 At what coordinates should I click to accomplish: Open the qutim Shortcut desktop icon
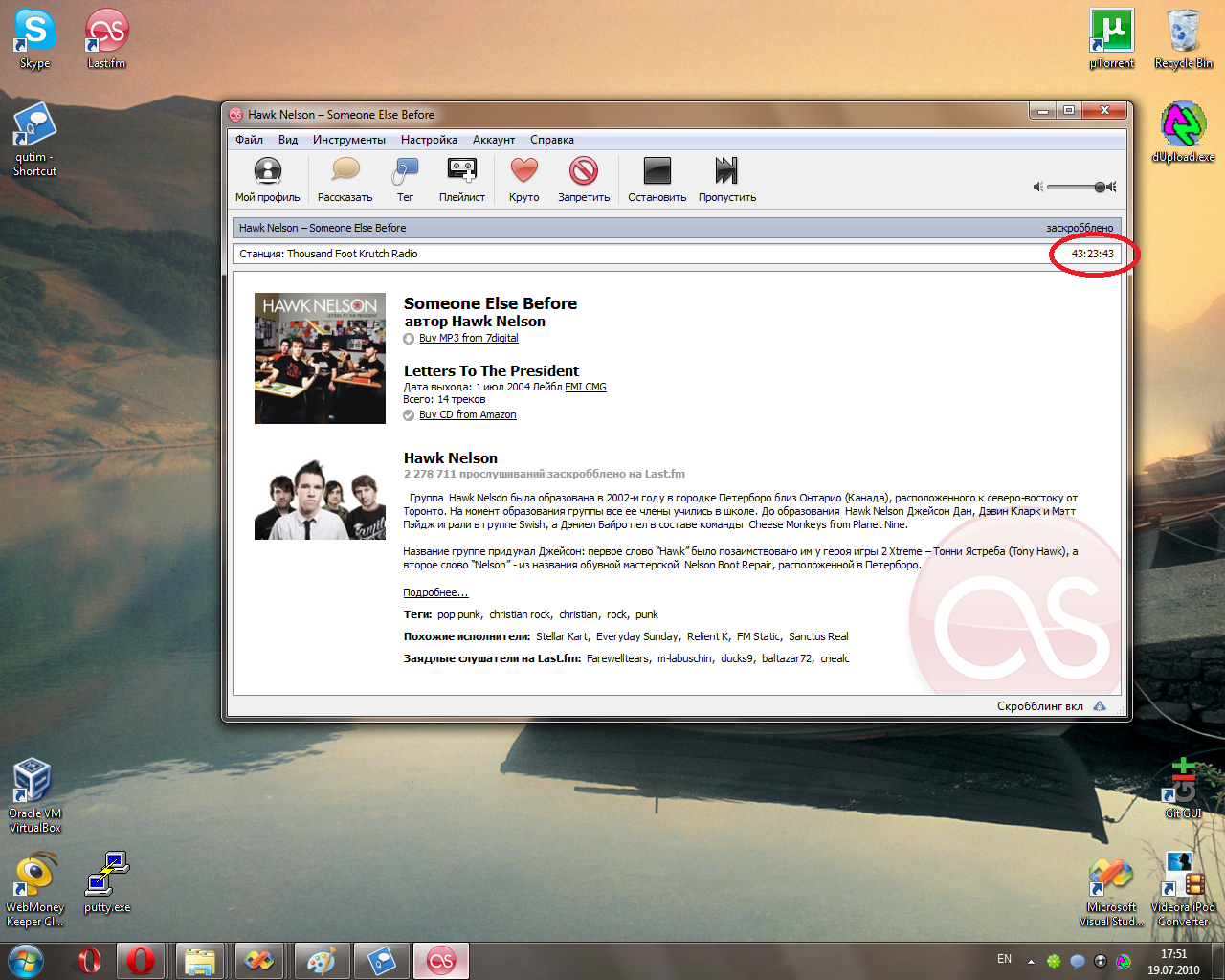click(x=34, y=140)
